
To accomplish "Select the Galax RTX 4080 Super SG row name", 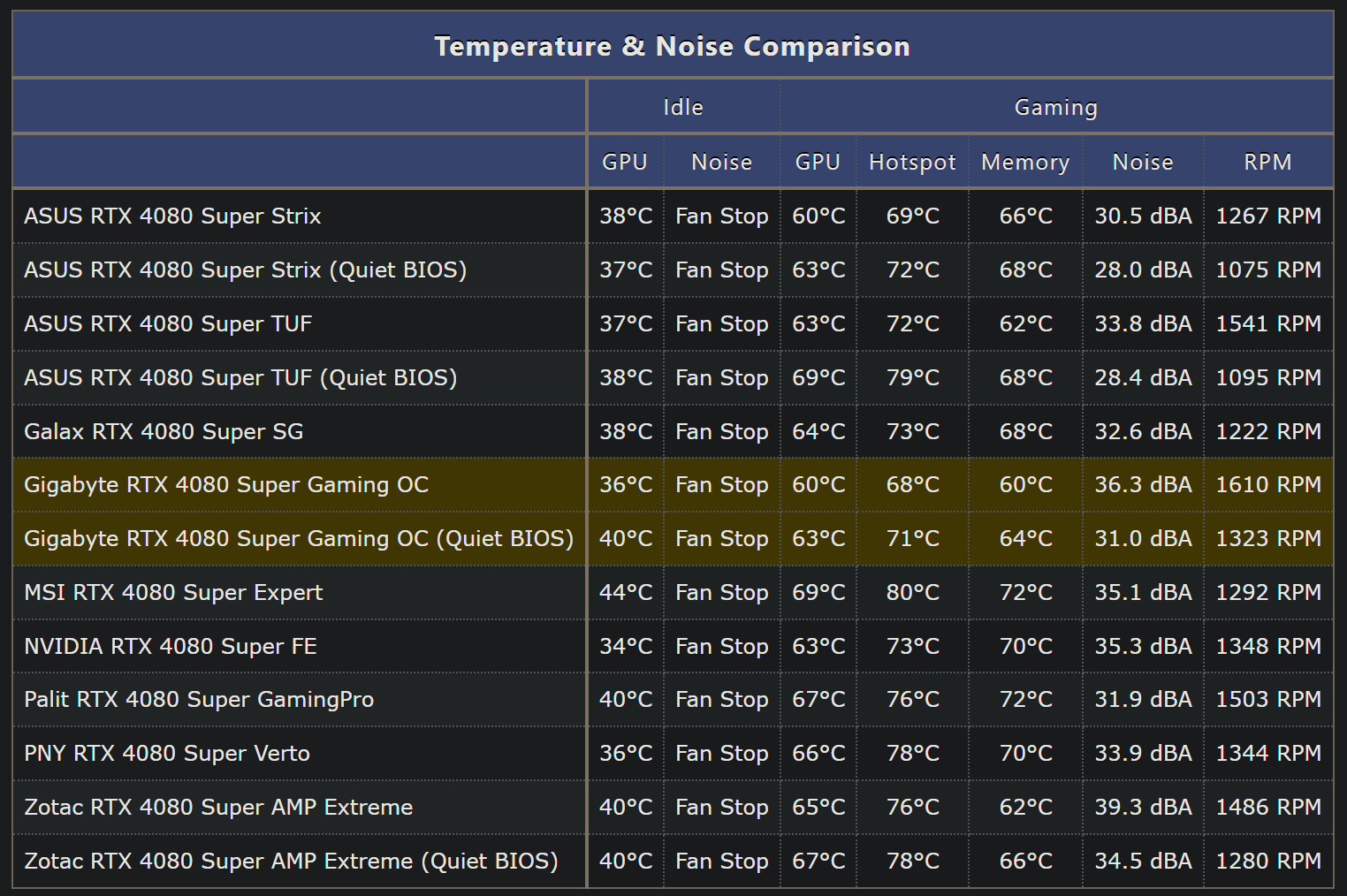I will pos(164,431).
